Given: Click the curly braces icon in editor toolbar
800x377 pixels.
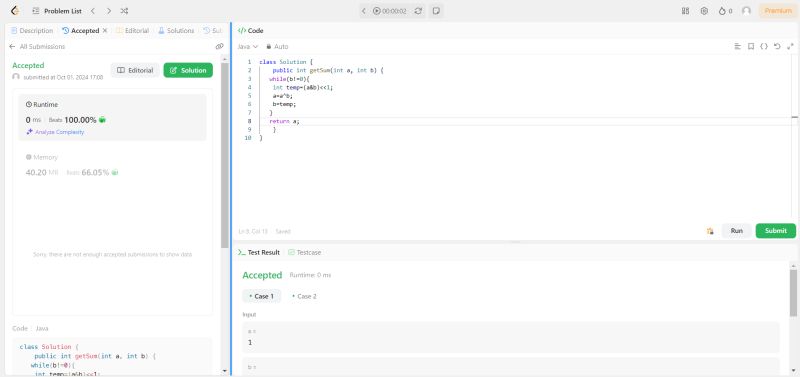Looking at the screenshot, I should [764, 46].
